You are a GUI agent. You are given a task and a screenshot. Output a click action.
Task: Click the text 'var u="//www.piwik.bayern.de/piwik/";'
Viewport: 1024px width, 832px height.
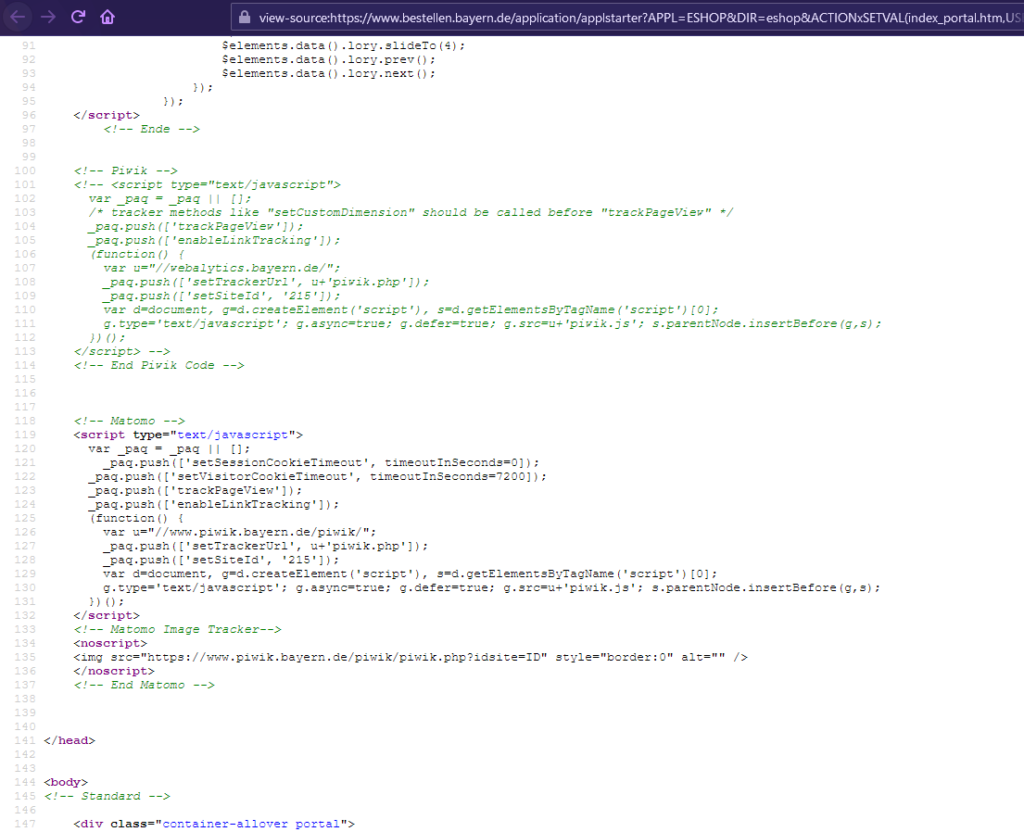pyautogui.click(x=240, y=532)
